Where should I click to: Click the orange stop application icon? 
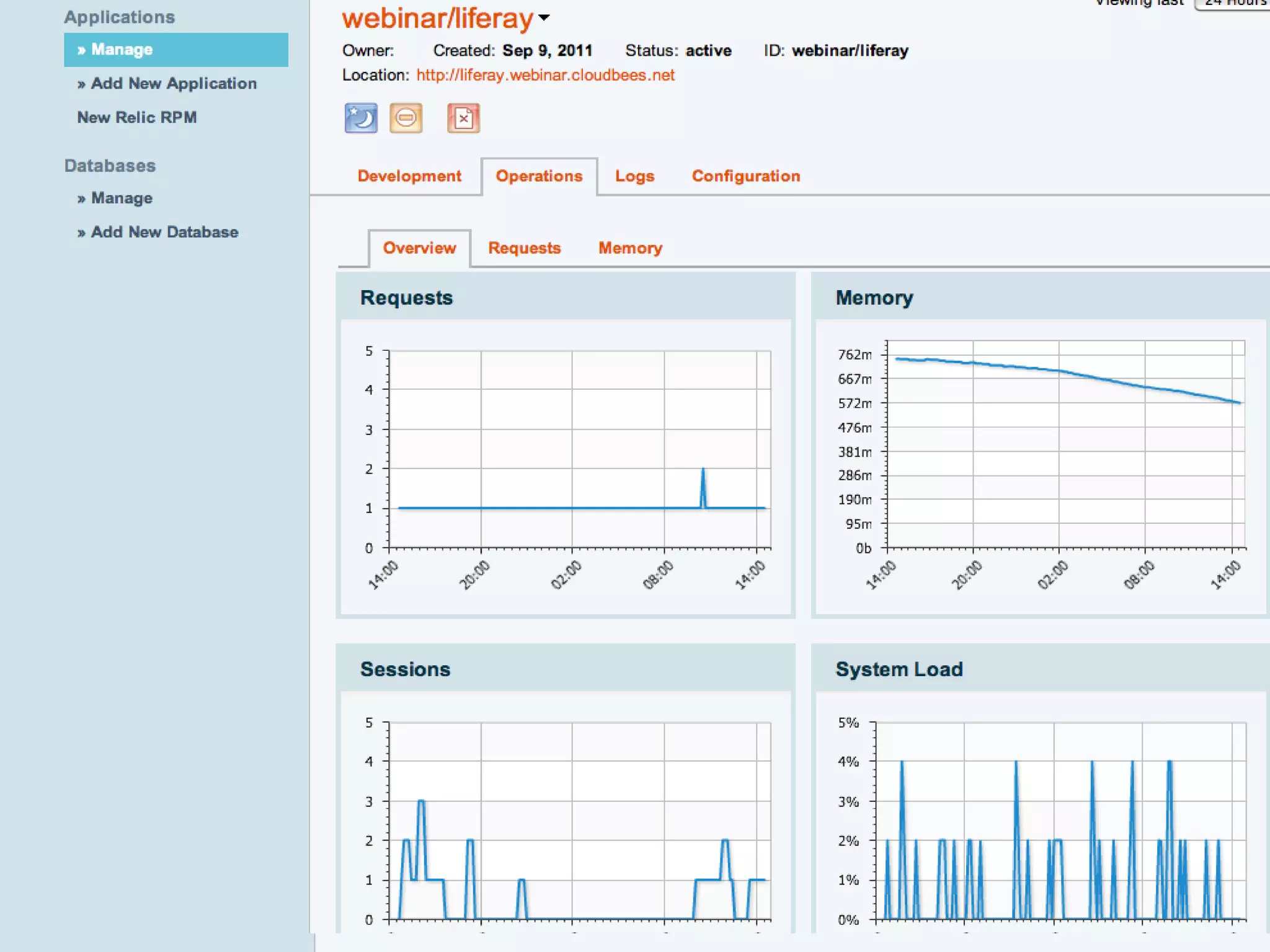tap(406, 118)
